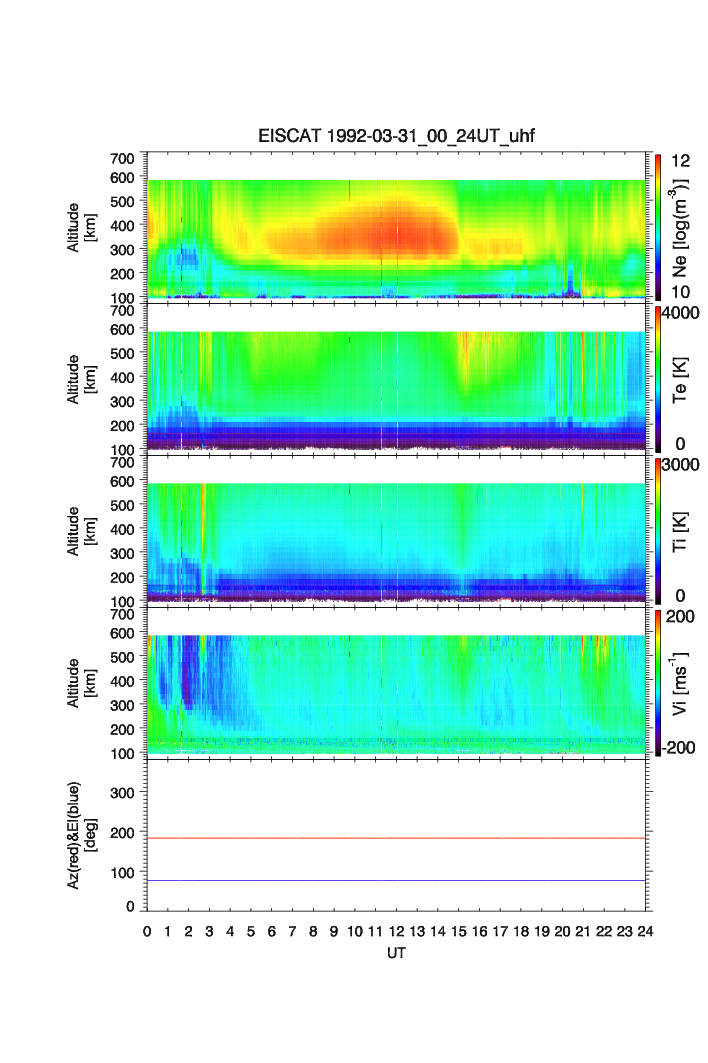Click the 300 degree tick in azimuth panel
Screen dimensions: 708x1063
[122, 793]
